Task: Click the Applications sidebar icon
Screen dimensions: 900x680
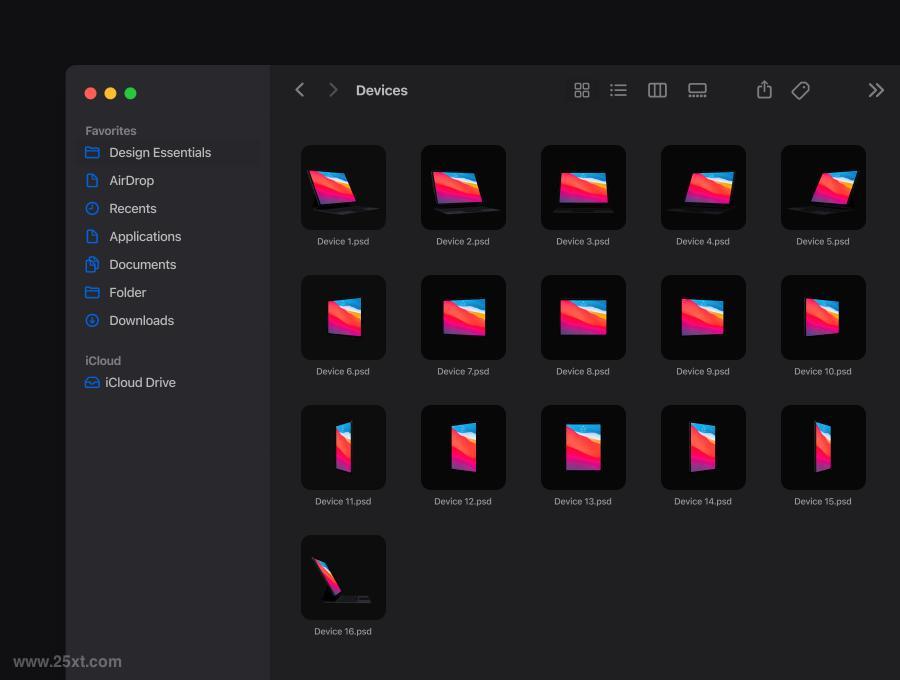Action: (92, 236)
